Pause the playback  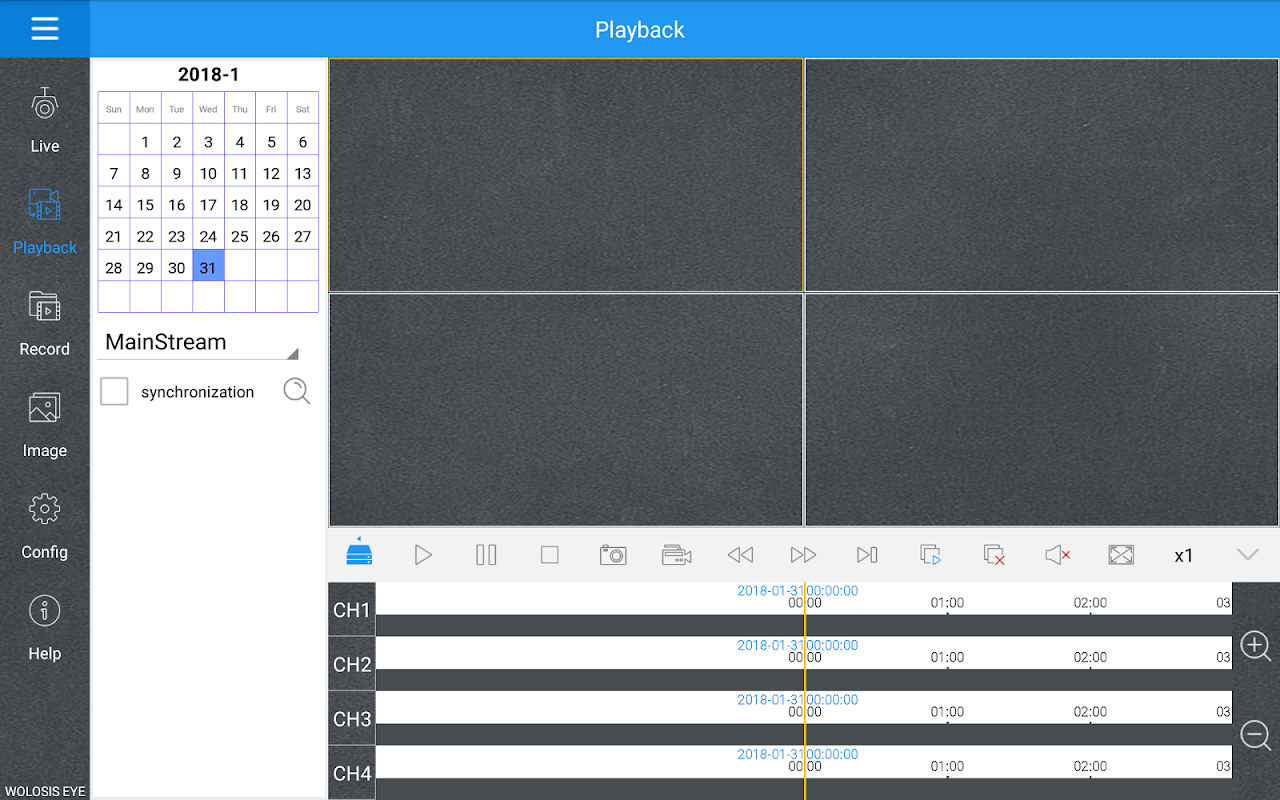[486, 554]
